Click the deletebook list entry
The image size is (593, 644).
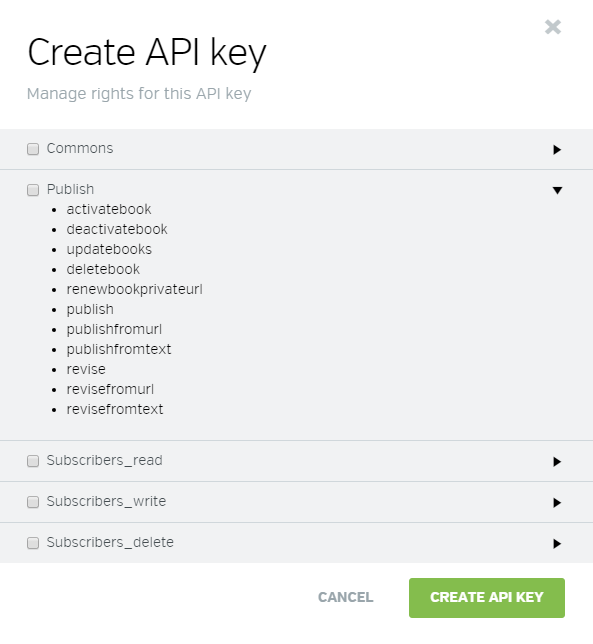[x=103, y=269]
